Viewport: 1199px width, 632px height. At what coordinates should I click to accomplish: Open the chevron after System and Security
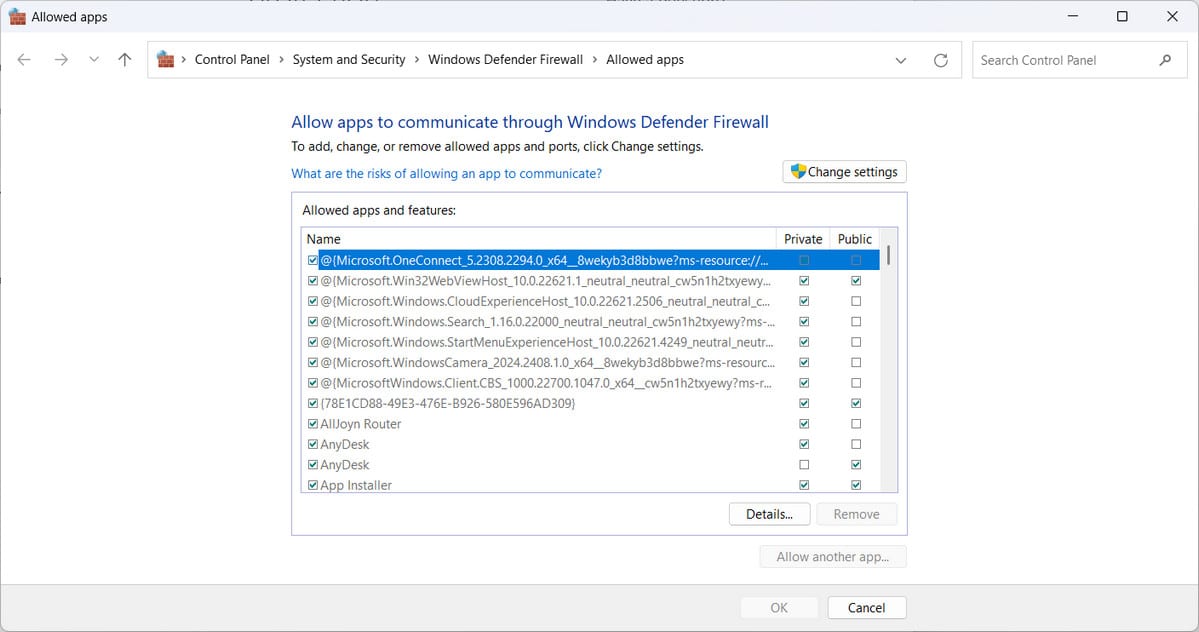click(417, 60)
